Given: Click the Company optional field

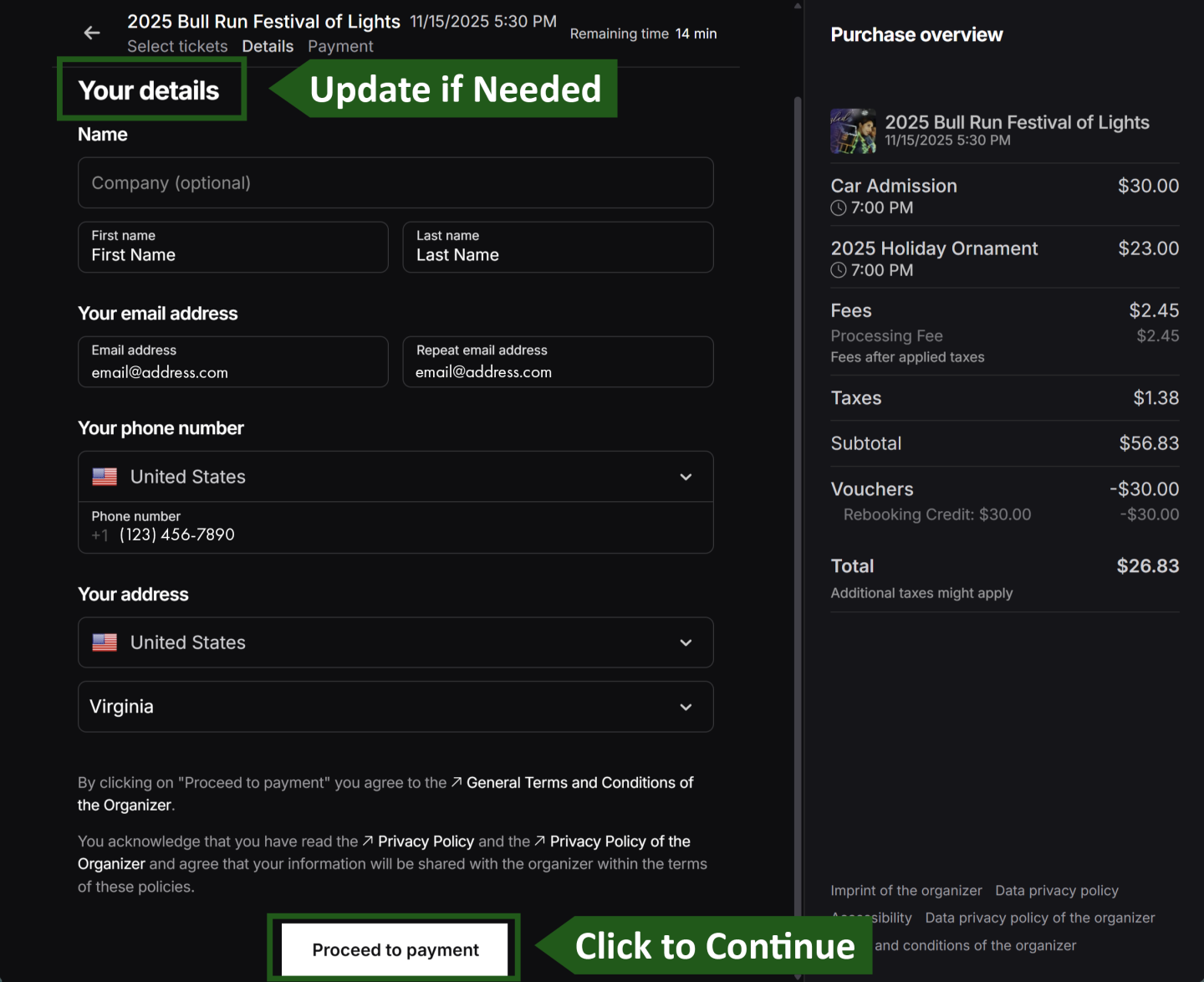Looking at the screenshot, I should pyautogui.click(x=395, y=182).
